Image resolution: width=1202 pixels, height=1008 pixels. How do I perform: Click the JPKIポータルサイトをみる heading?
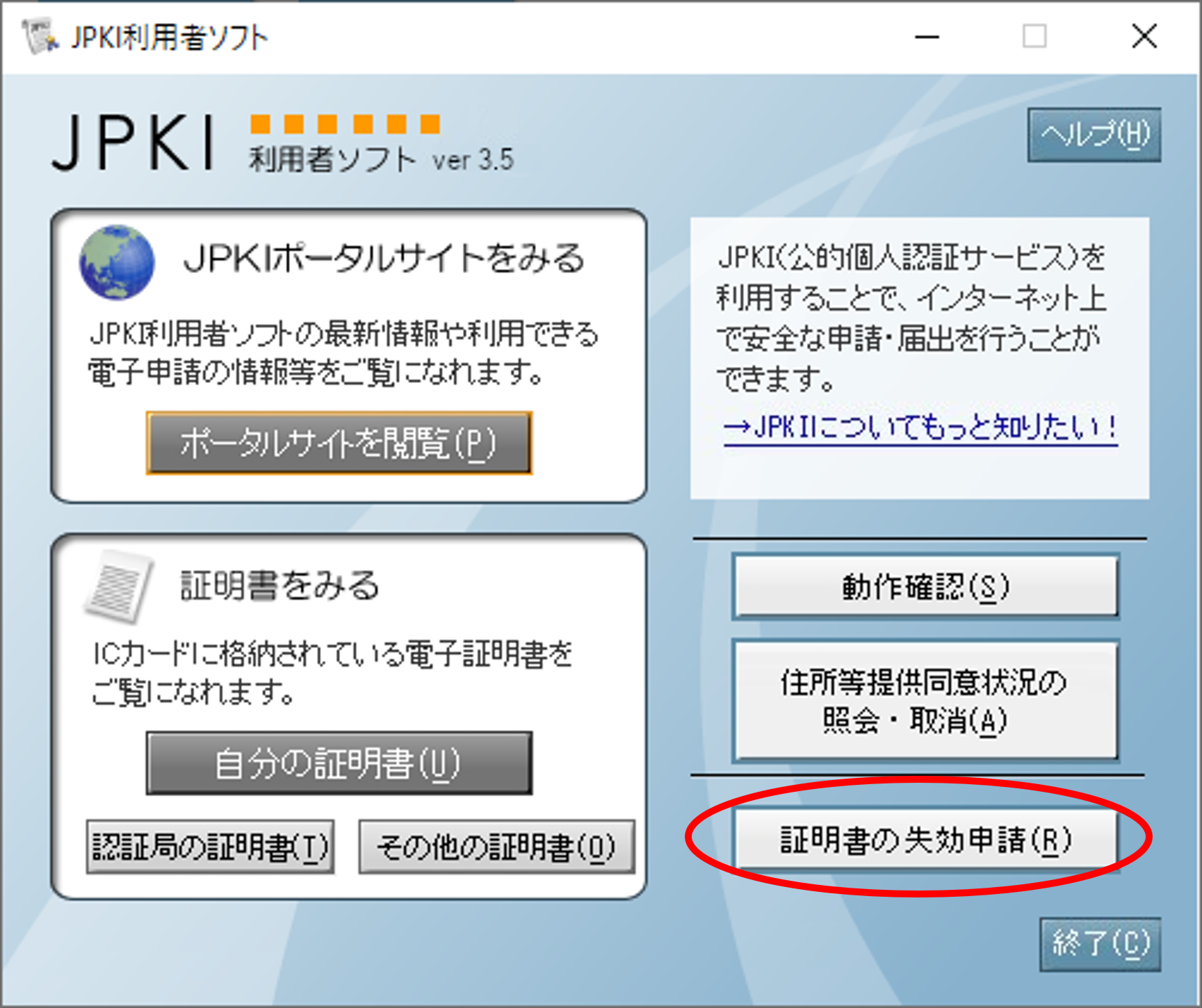(384, 259)
